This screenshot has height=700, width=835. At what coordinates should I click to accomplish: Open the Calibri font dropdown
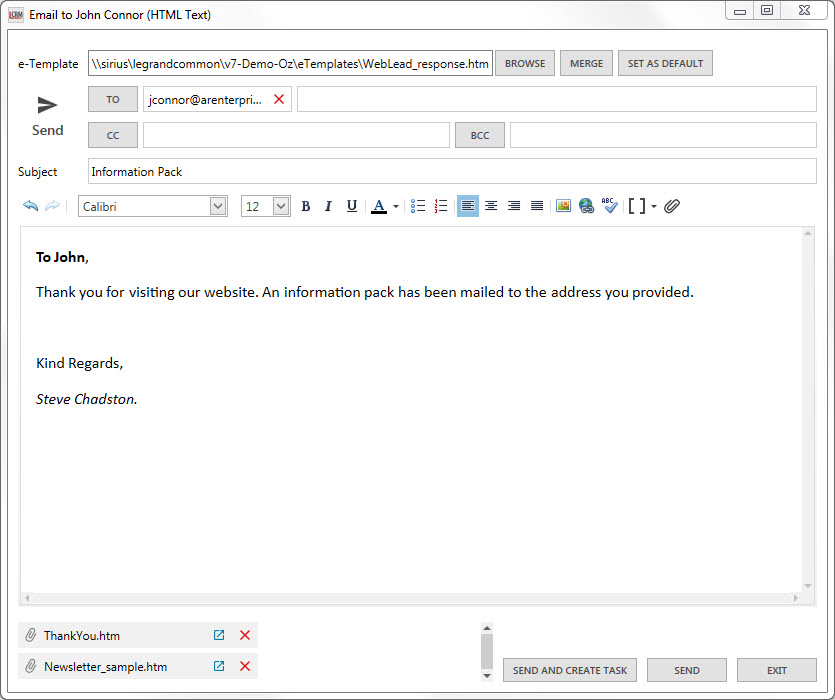[x=218, y=206]
